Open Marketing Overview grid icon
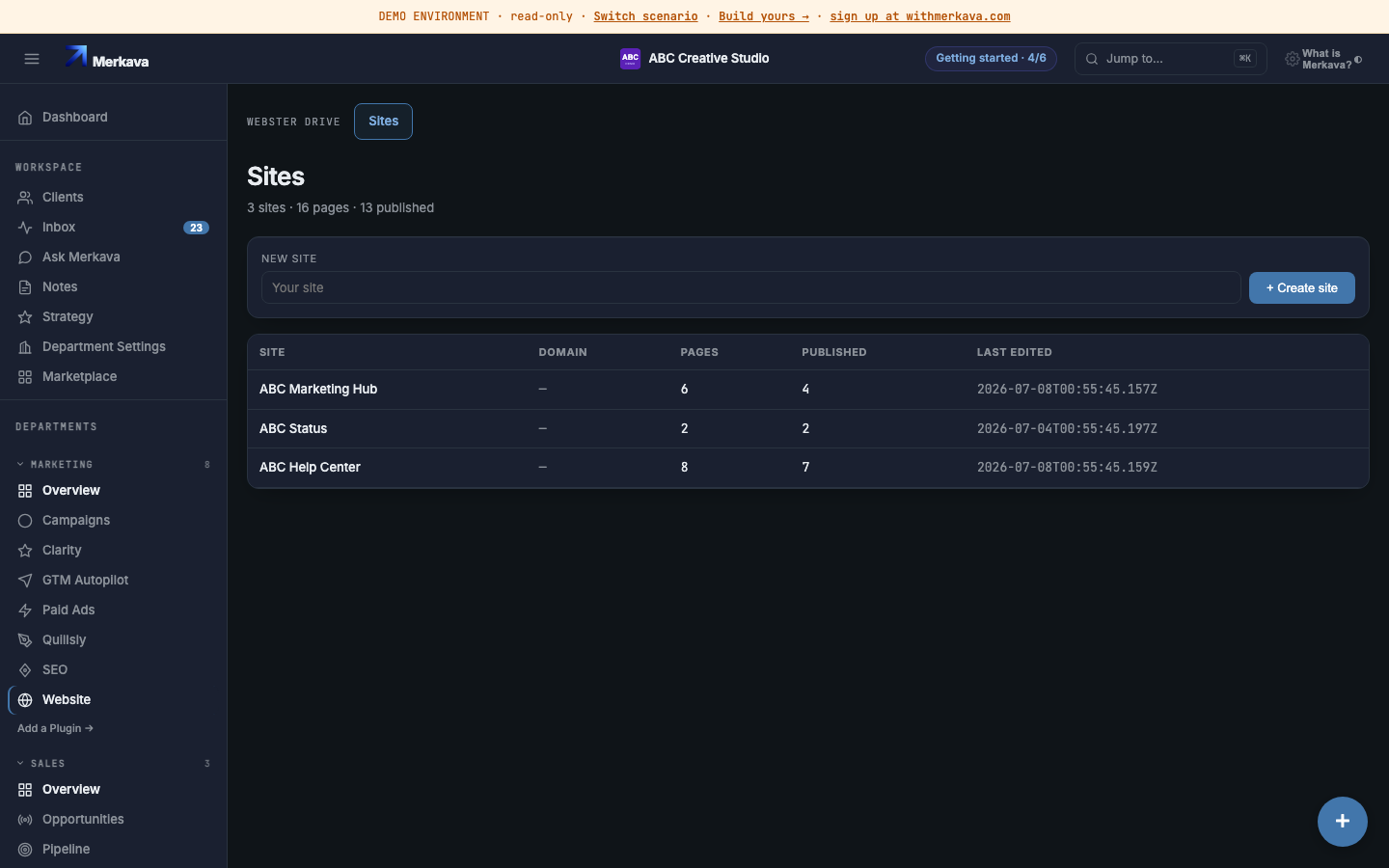This screenshot has width=1389, height=868. (x=25, y=491)
